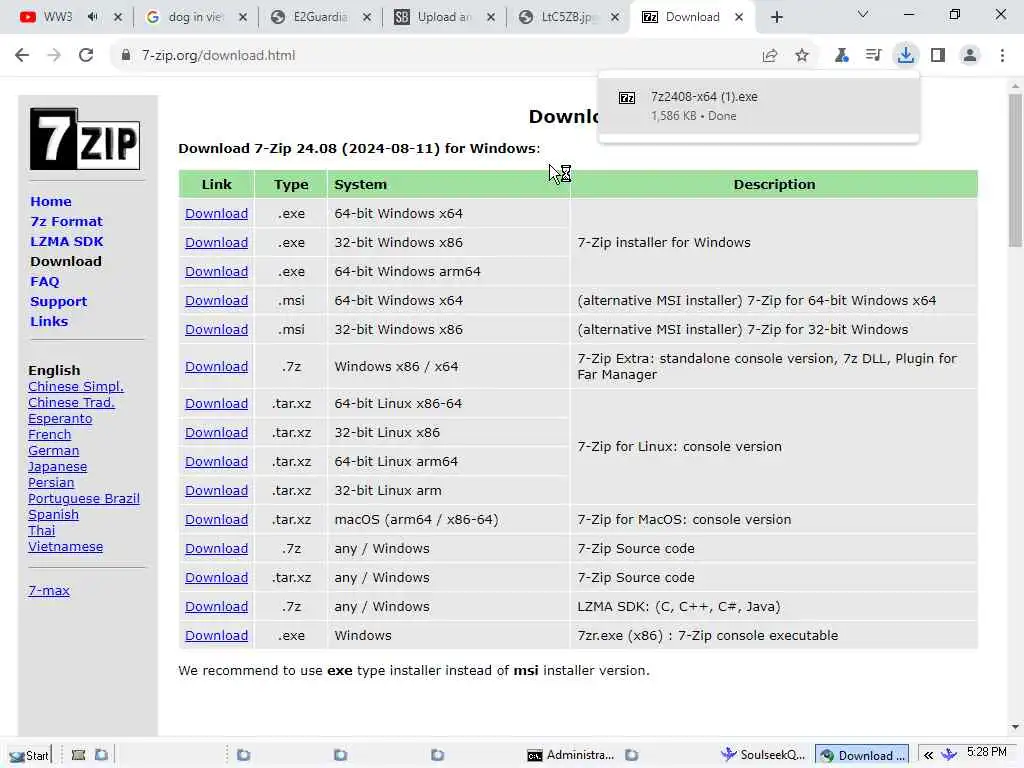Open a new tab with the plus button
1024x768 pixels.
click(x=776, y=17)
